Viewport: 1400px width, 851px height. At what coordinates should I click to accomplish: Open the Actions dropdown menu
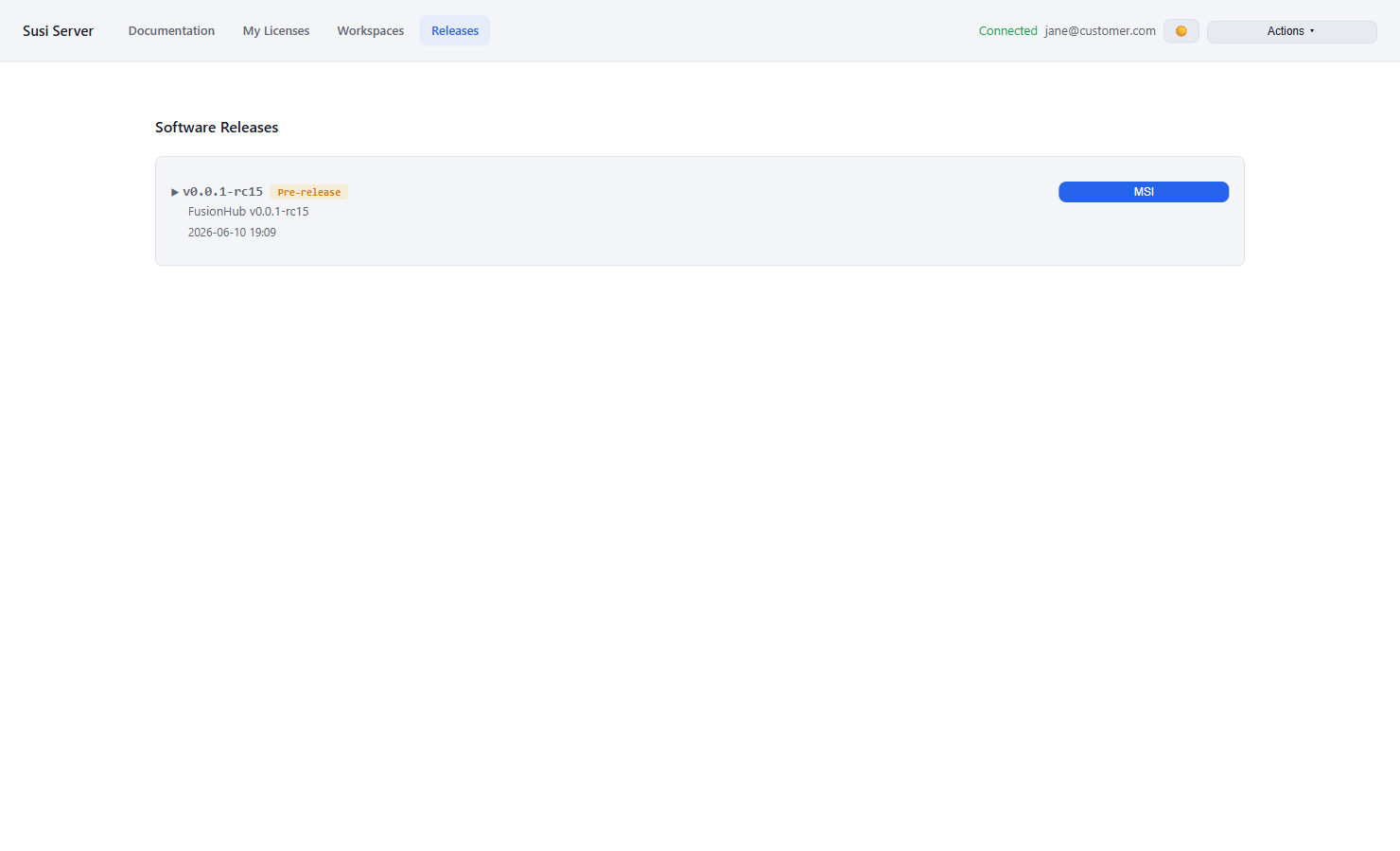(x=1291, y=31)
